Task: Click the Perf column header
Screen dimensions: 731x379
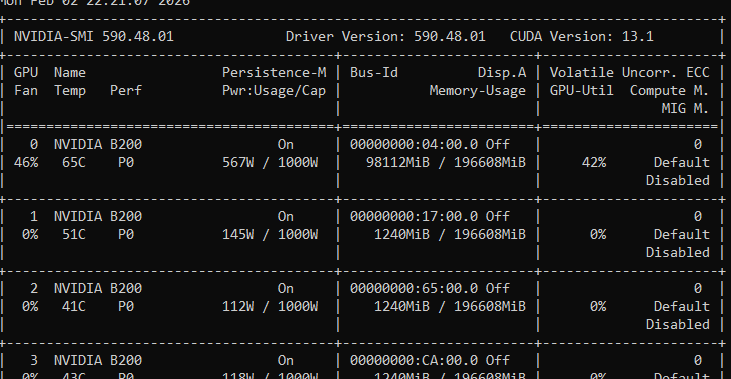Action: (126, 90)
